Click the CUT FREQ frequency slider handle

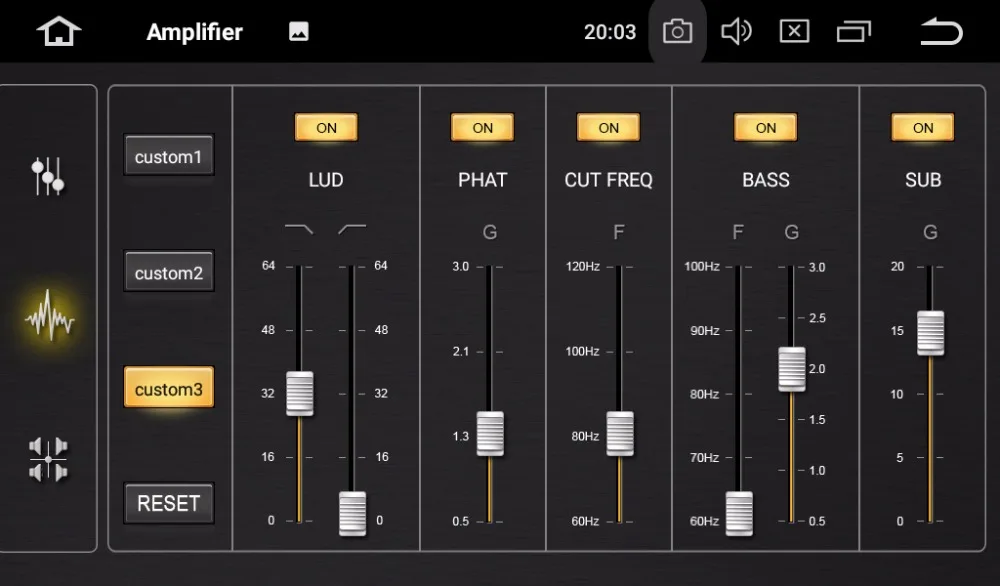(620, 434)
